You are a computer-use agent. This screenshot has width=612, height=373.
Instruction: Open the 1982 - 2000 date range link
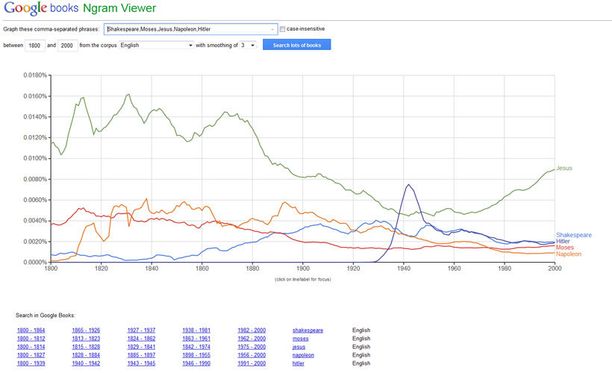pyautogui.click(x=251, y=330)
